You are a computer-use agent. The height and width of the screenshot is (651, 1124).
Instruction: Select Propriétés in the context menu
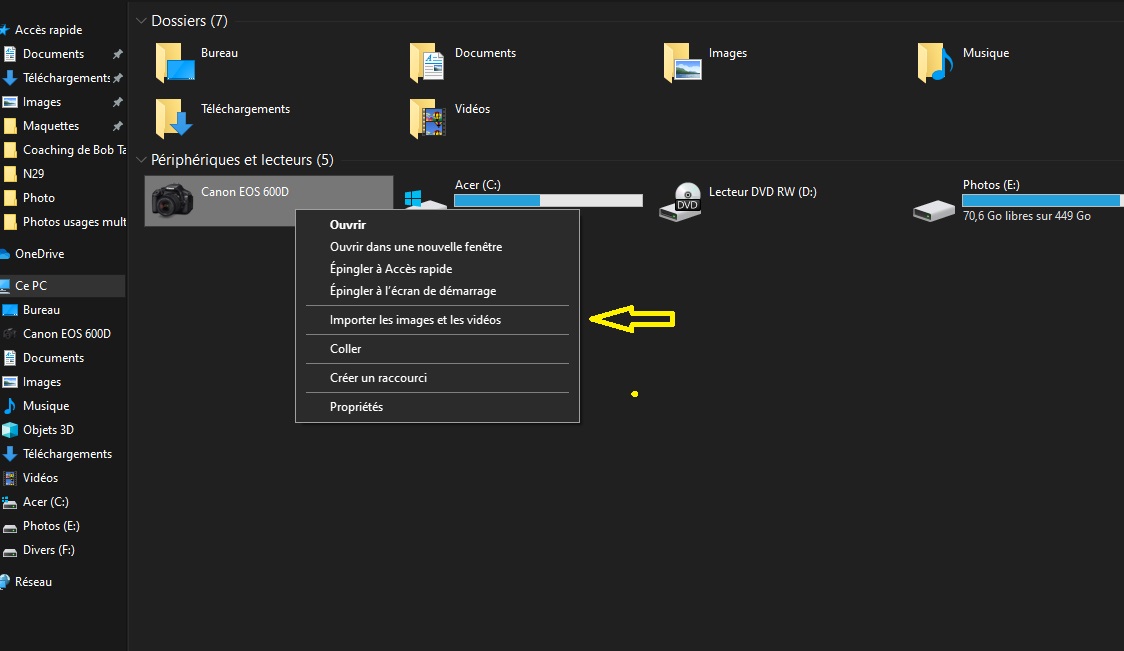(x=356, y=407)
